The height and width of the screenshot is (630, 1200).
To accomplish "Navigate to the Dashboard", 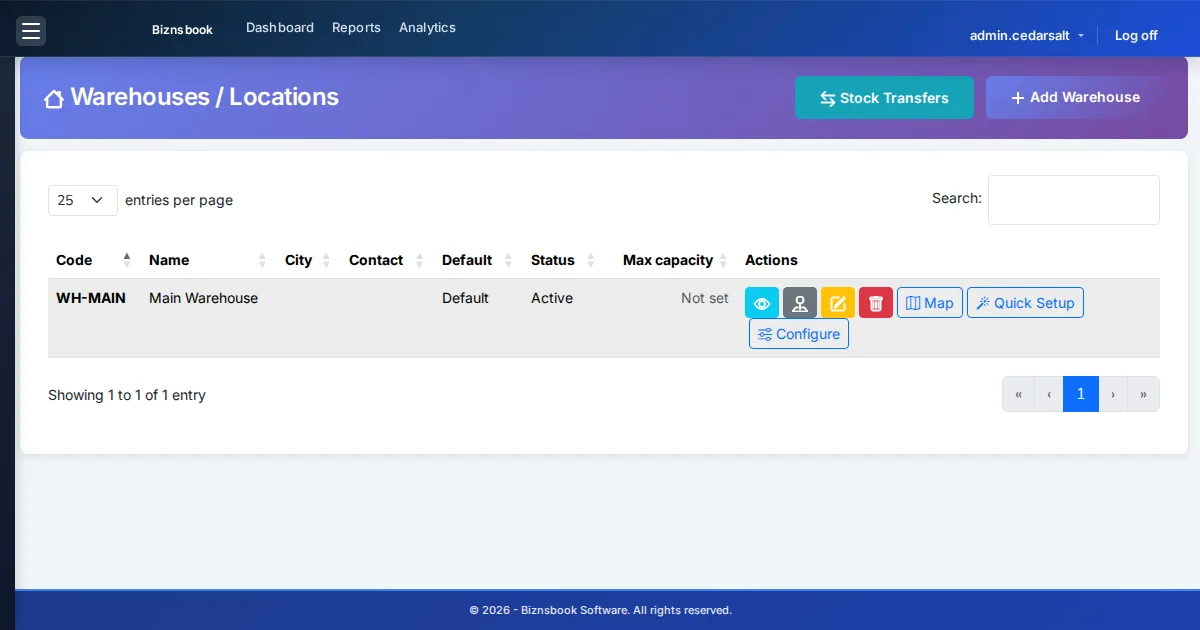I will pyautogui.click(x=280, y=28).
